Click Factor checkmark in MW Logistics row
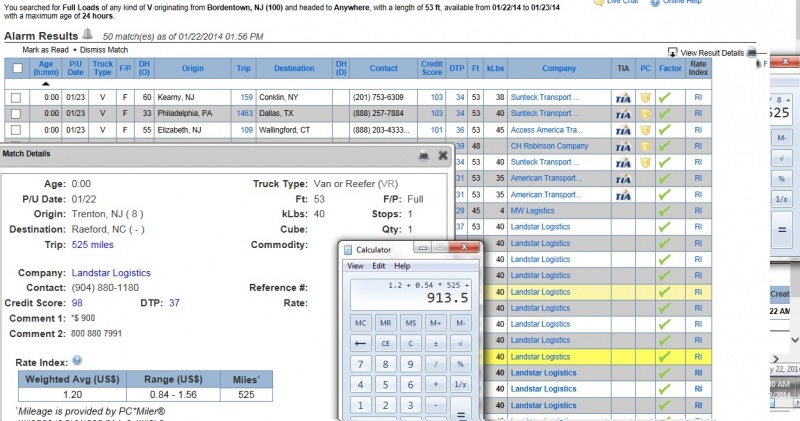 click(x=664, y=211)
